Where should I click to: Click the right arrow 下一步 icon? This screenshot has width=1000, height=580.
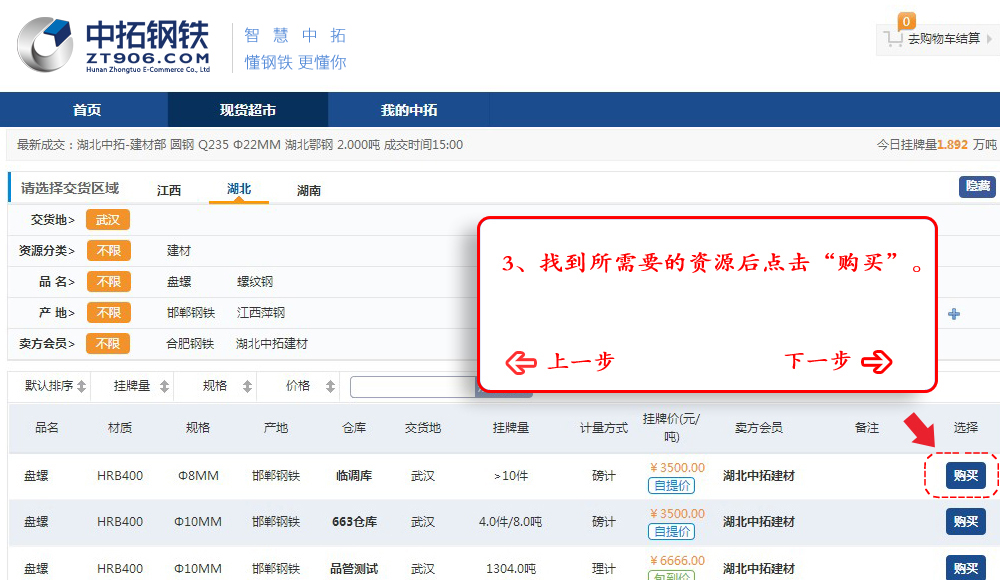point(876,362)
